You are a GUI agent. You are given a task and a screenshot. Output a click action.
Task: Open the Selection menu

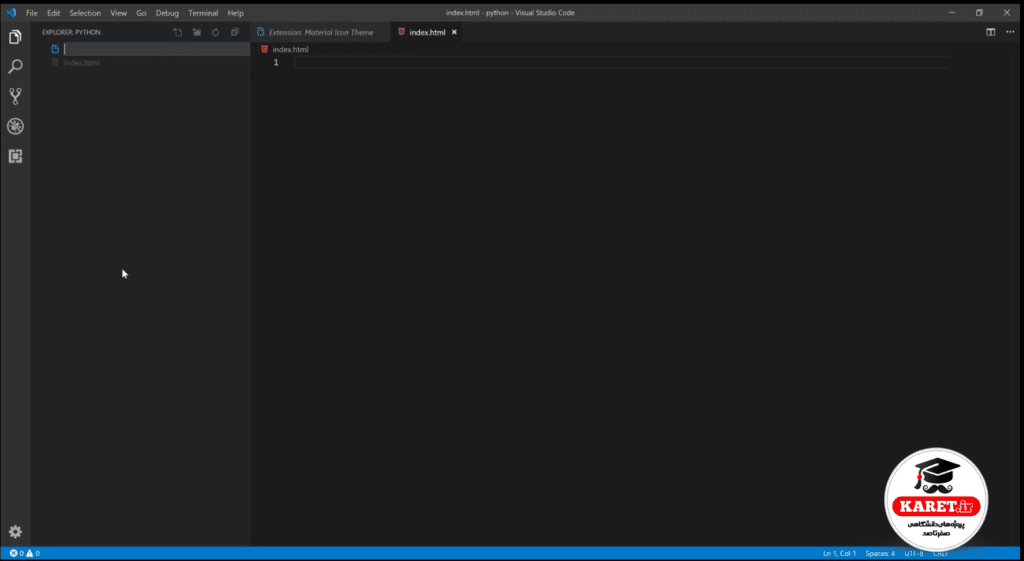(x=86, y=13)
